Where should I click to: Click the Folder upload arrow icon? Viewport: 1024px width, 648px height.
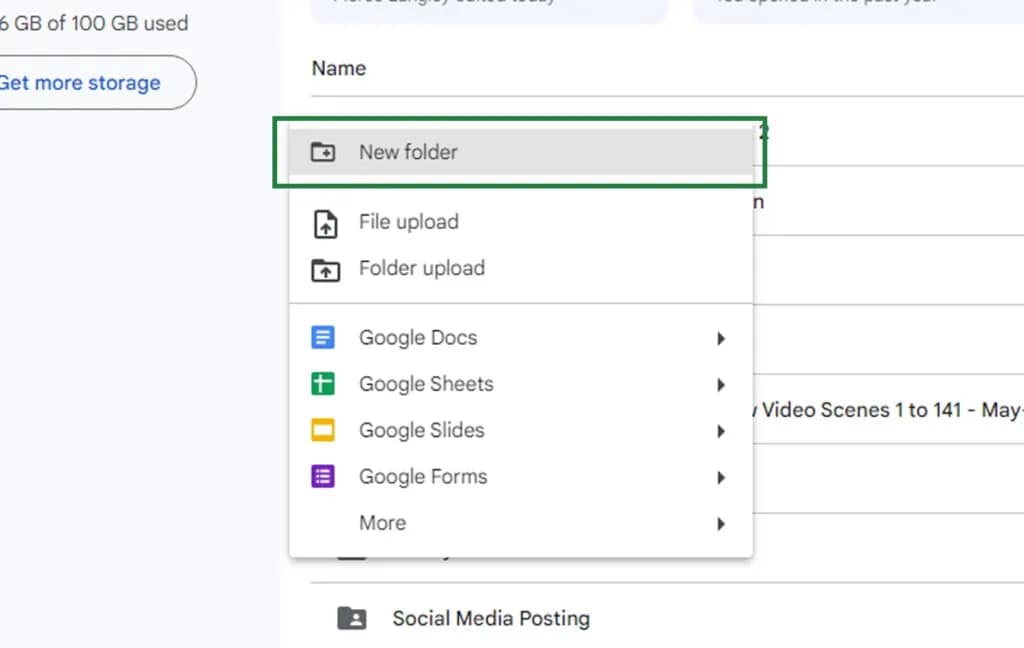tap(325, 269)
